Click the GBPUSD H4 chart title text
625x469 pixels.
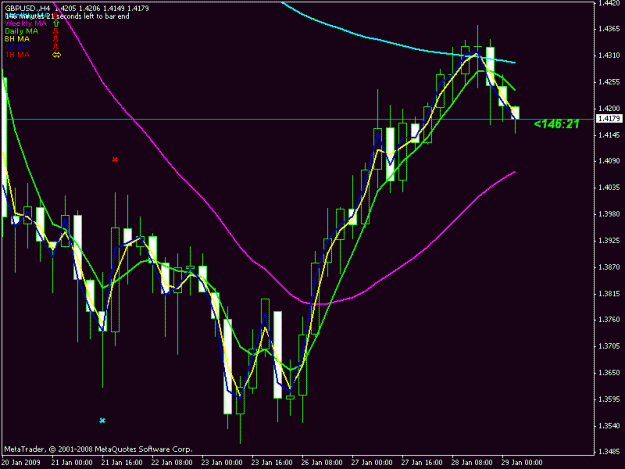[x=27, y=8]
